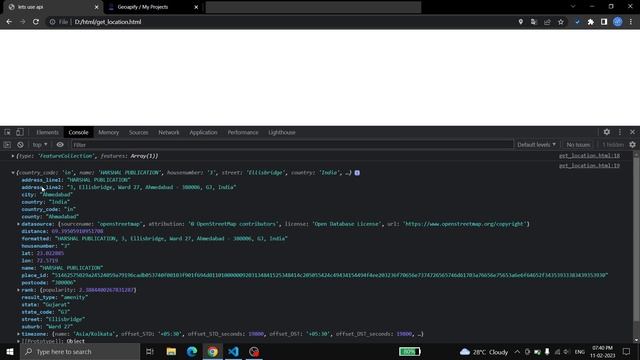640x360 pixels.
Task: Click the browser back arrow
Action: pyautogui.click(x=9, y=22)
